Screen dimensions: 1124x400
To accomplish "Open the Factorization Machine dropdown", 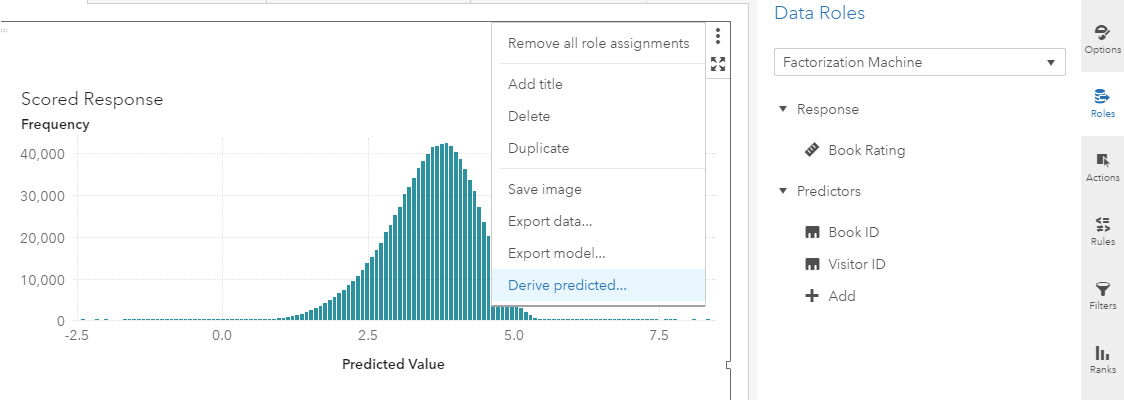I will tap(919, 62).
